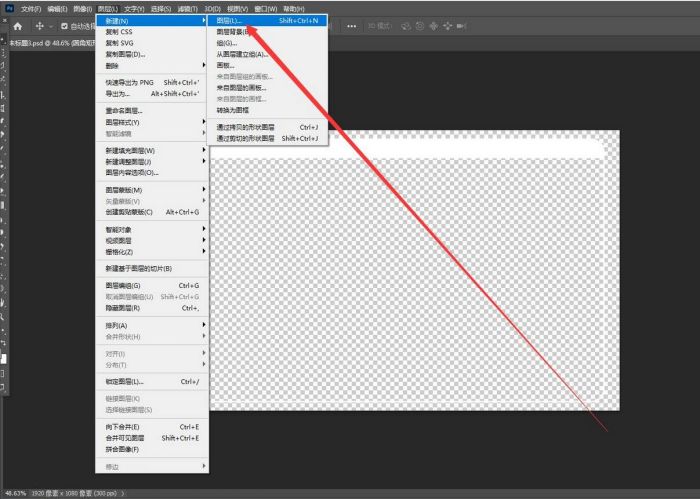This screenshot has width=700, height=499.
Task: Click the Photoshop logo icon
Action: tap(7, 8)
